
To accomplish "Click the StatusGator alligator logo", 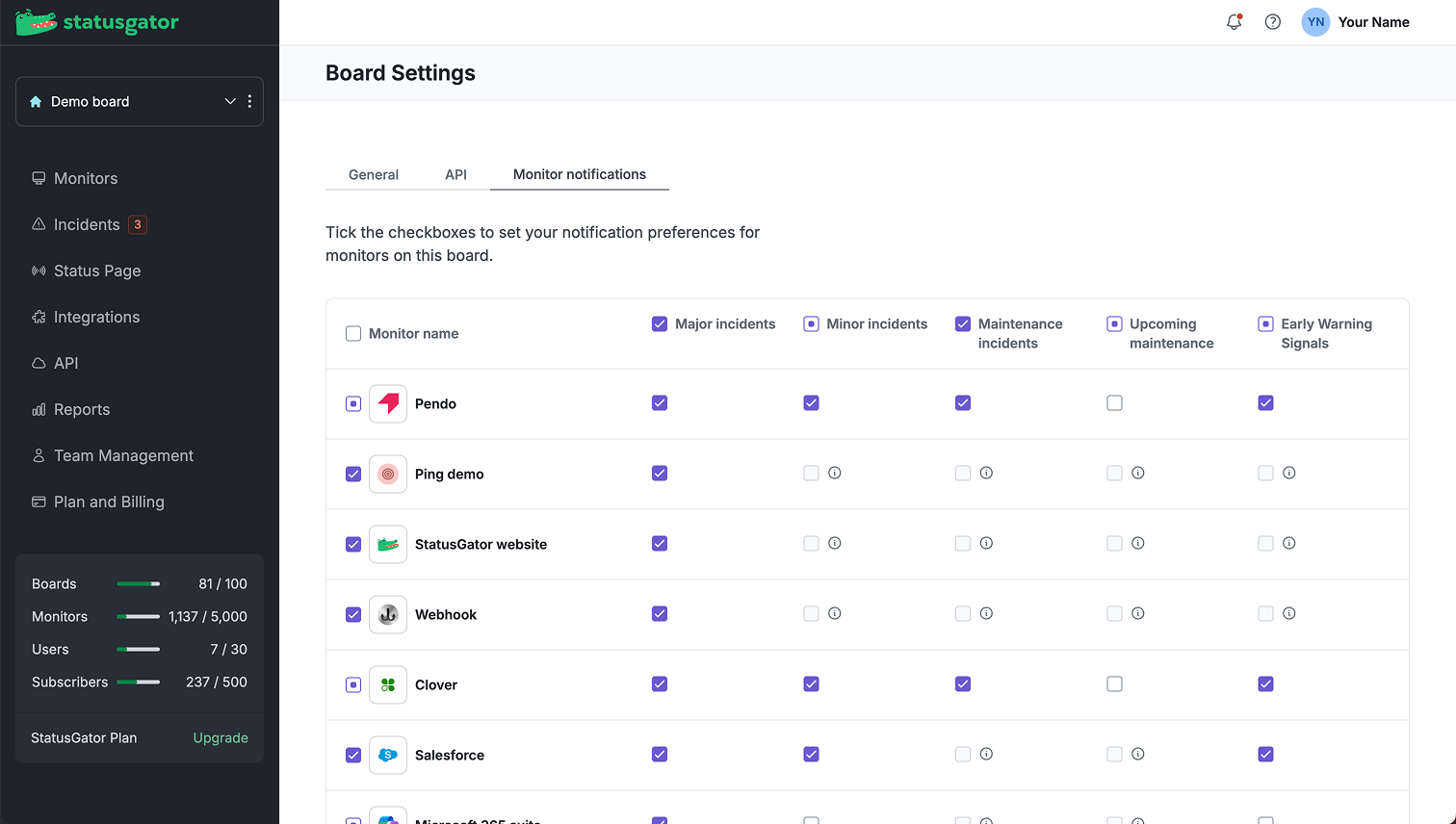I will (x=37, y=22).
